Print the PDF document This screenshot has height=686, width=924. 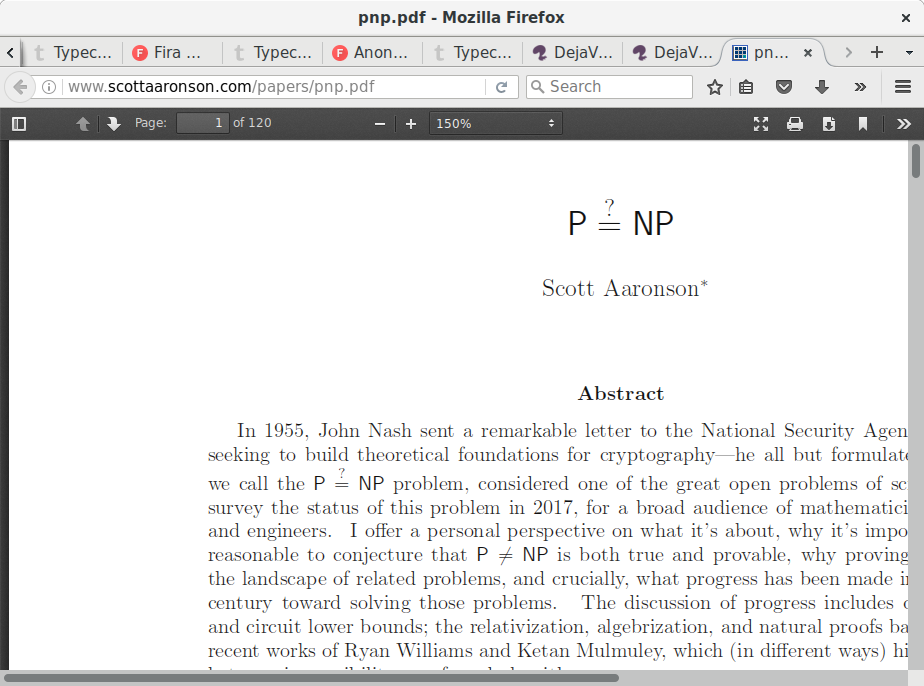(x=795, y=124)
